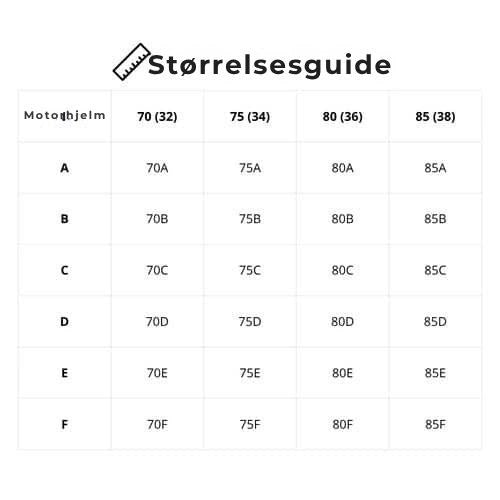The width and height of the screenshot is (500, 500).
Task: Select row label A
Action: pos(65,168)
